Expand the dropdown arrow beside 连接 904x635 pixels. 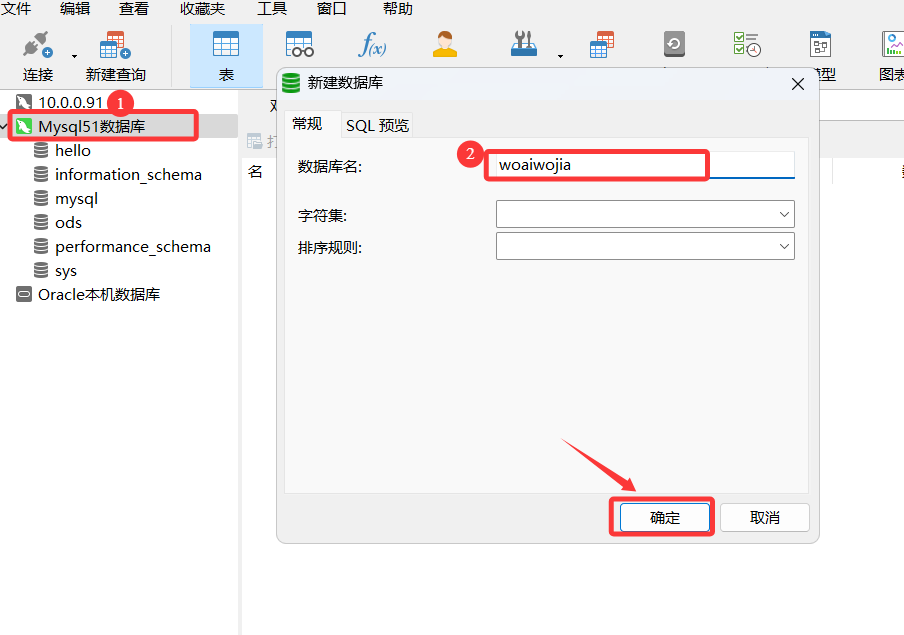[x=74, y=56]
